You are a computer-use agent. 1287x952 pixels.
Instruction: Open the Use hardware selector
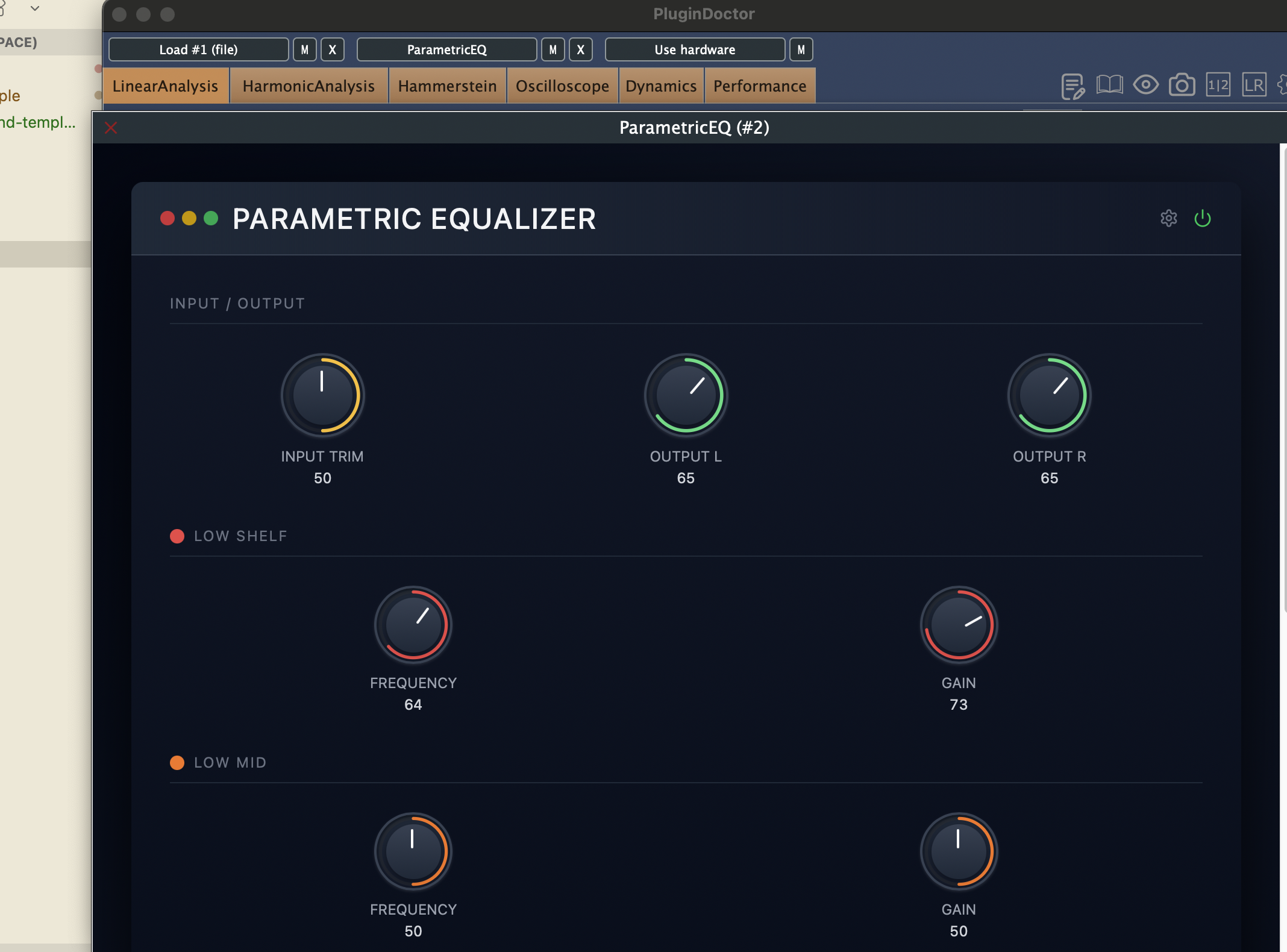(695, 49)
